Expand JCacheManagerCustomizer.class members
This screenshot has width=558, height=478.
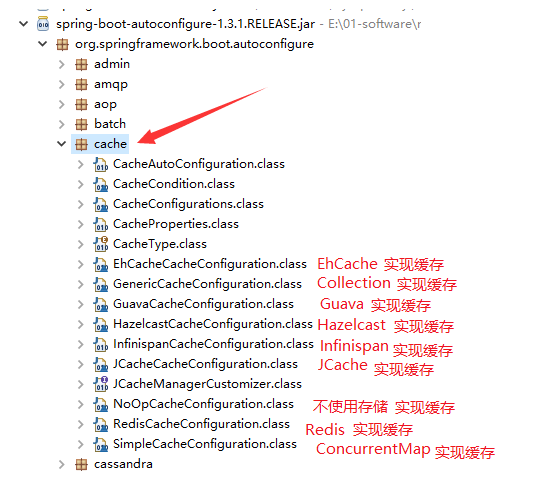(x=81, y=384)
